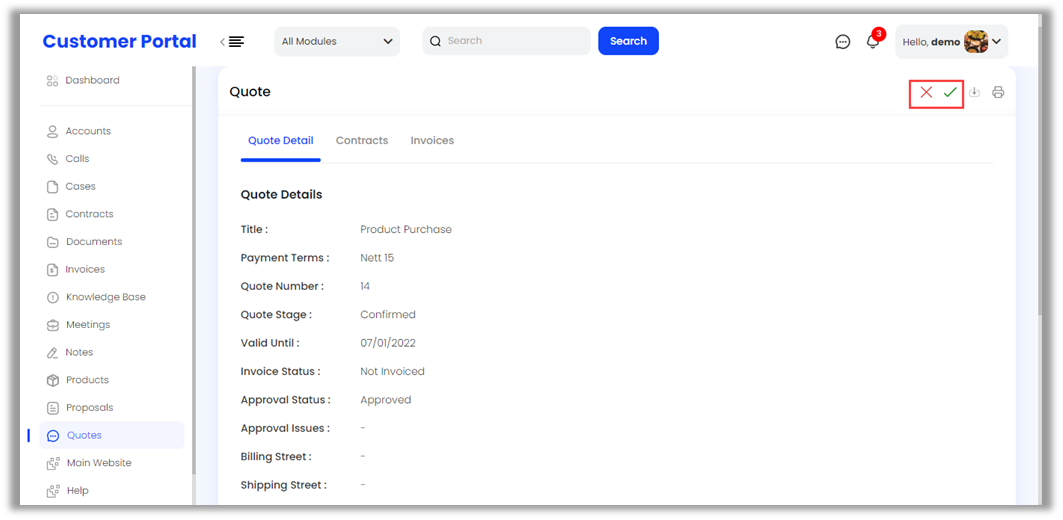Collapse the sidebar with the hamburger toggle
1063x520 pixels.
(233, 42)
